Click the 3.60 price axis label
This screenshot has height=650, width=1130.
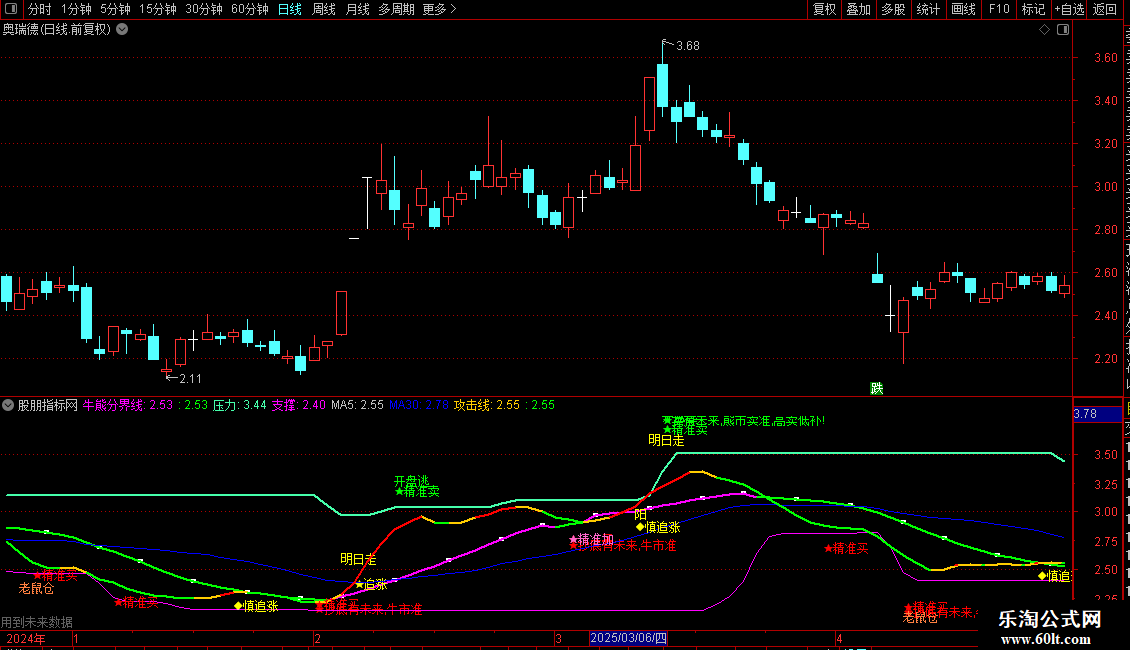[1105, 58]
